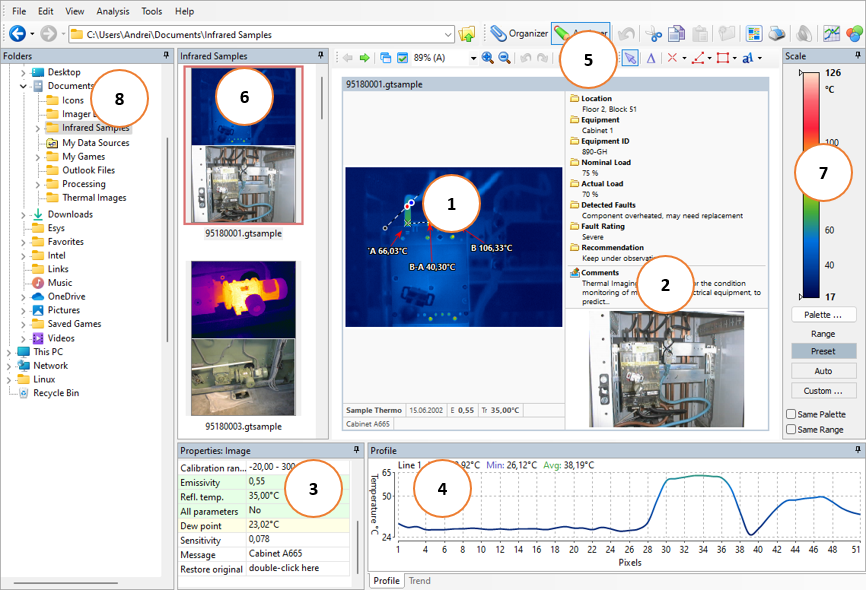The image size is (866, 590).
Task: Select the red rectangle area tool
Action: [723, 57]
